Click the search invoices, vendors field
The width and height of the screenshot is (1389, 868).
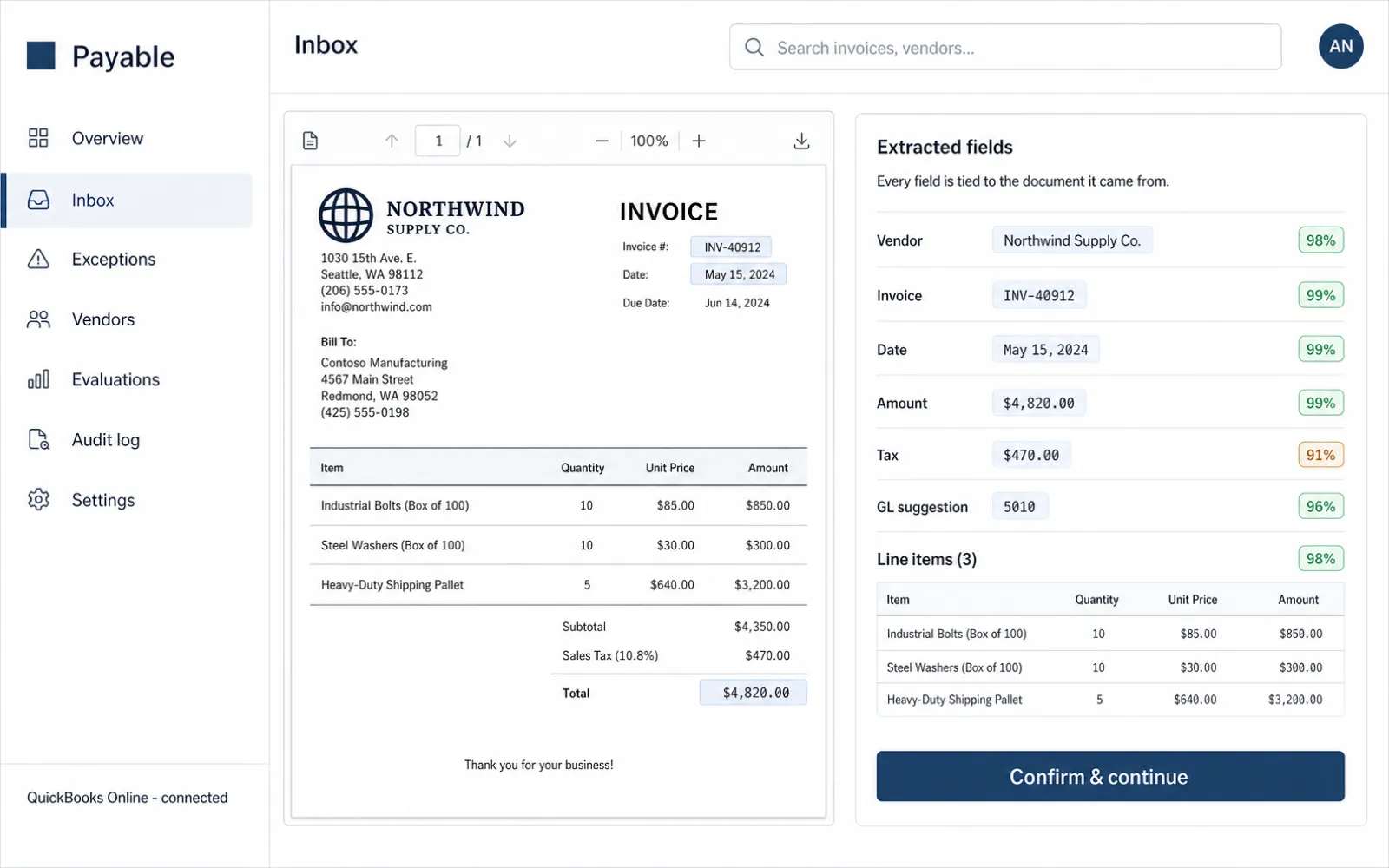[1005, 47]
